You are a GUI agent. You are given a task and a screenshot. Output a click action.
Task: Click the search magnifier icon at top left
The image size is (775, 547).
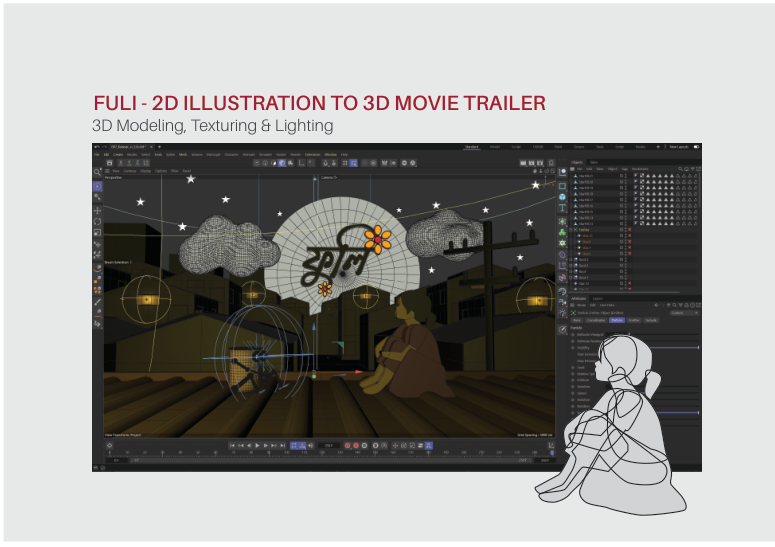(97, 172)
